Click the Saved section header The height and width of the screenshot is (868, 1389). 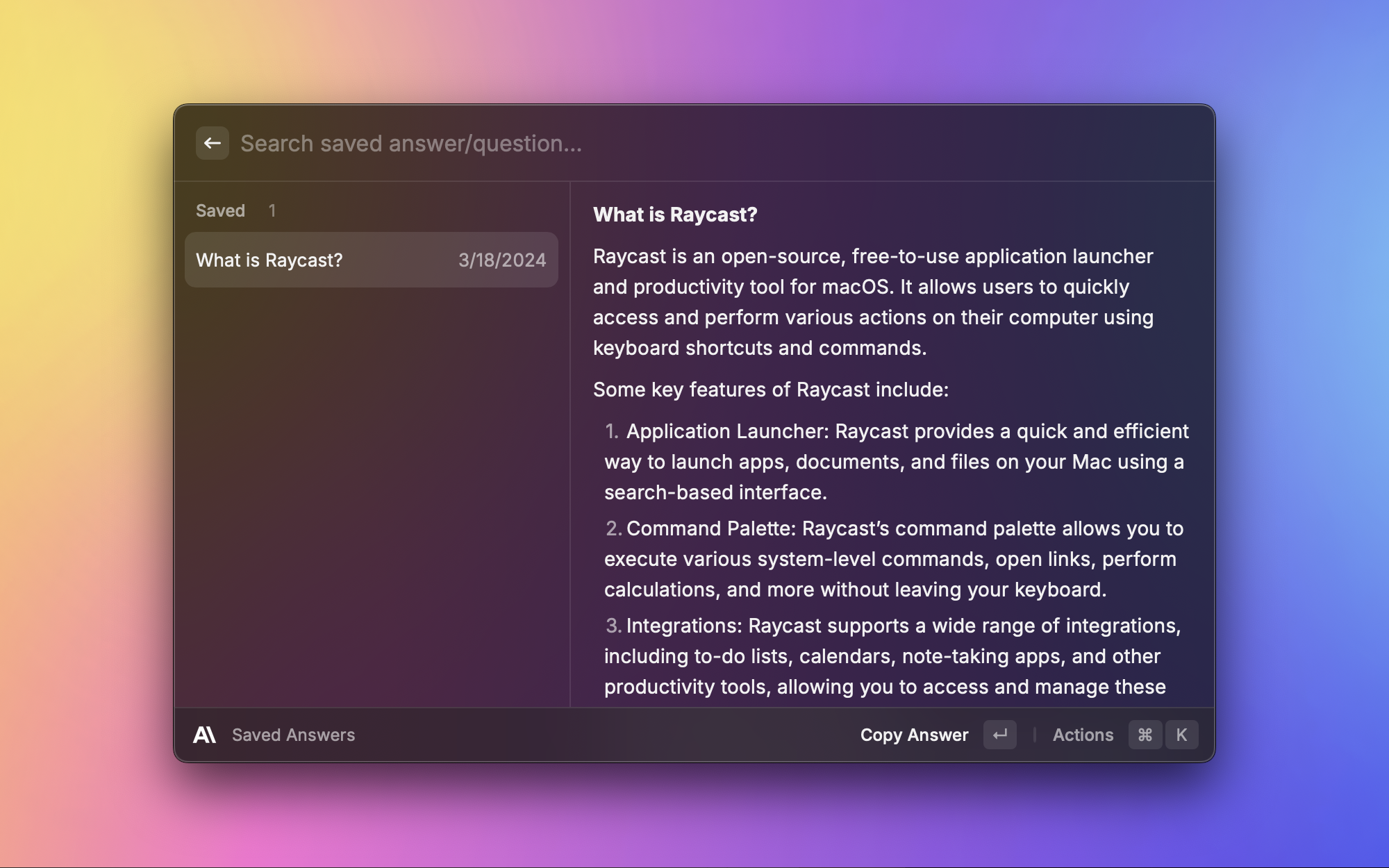220,210
